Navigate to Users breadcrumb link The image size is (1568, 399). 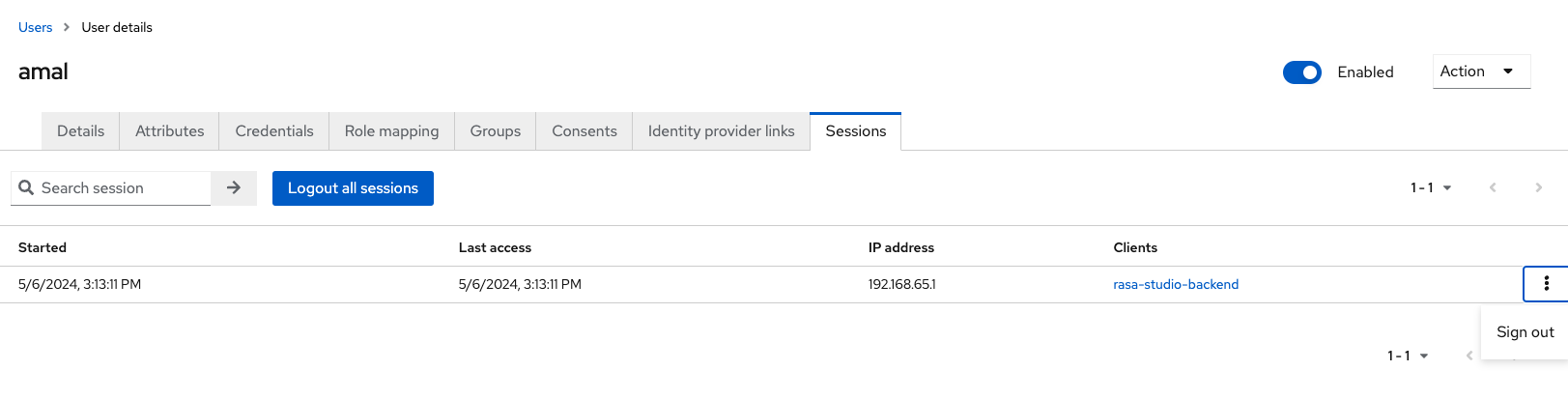pyautogui.click(x=36, y=27)
